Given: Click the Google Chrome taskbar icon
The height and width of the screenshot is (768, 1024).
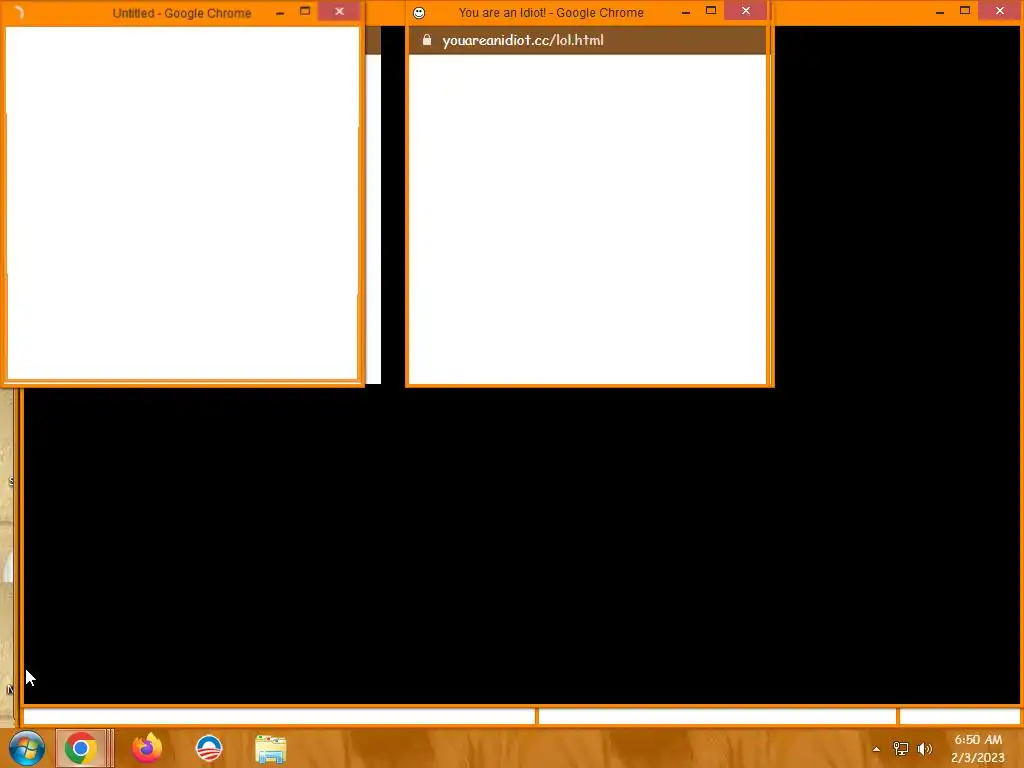Looking at the screenshot, I should (81, 748).
